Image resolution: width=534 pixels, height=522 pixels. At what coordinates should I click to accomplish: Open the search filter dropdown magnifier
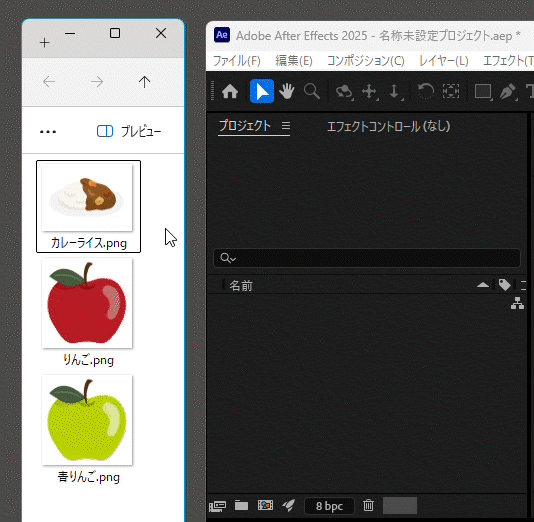pos(227,258)
